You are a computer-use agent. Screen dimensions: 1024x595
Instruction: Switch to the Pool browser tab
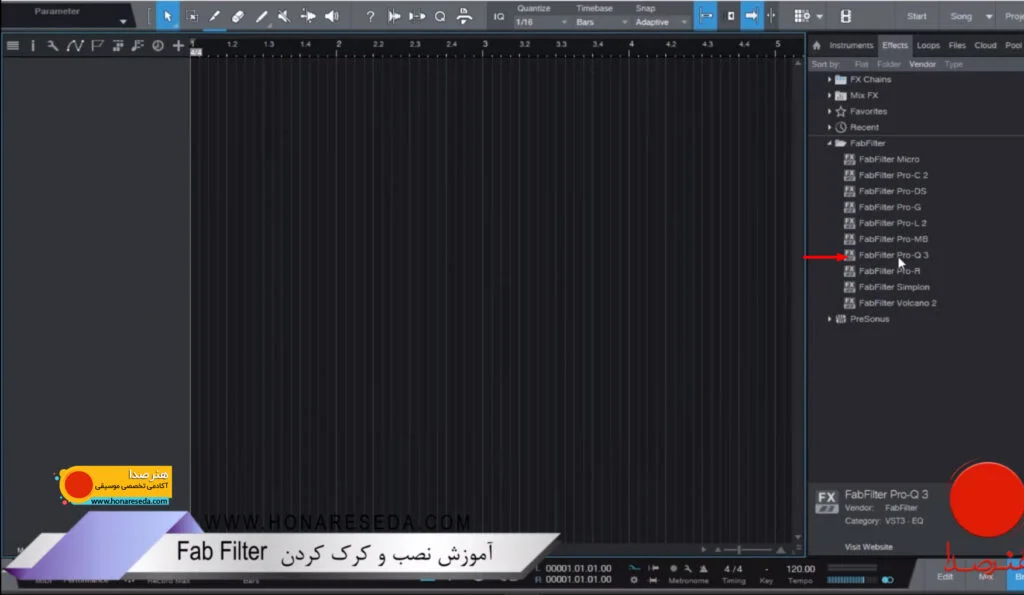click(1013, 45)
